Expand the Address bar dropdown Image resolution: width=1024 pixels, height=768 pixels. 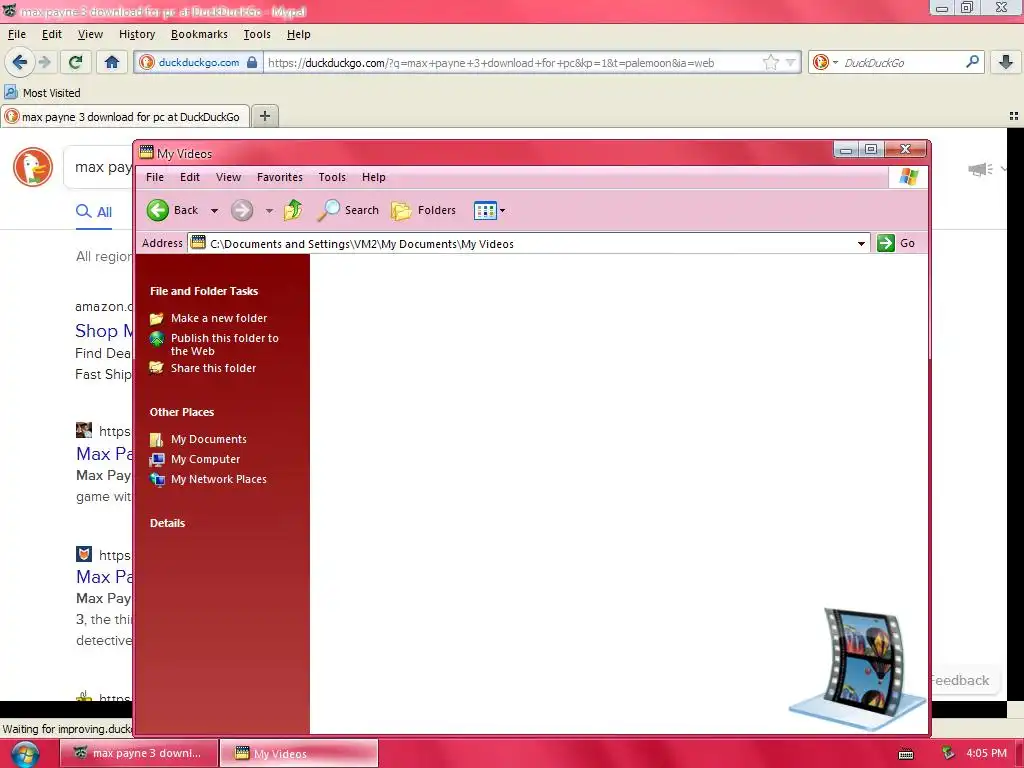[x=861, y=244]
